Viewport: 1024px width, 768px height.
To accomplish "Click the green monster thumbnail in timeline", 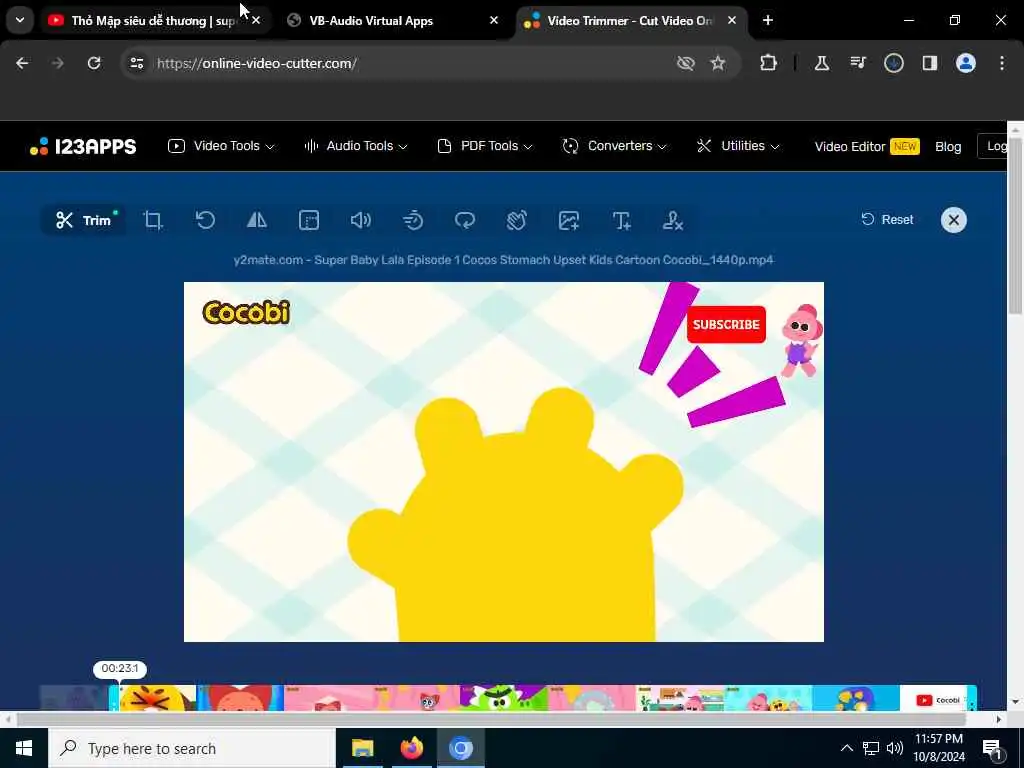I will (x=504, y=697).
